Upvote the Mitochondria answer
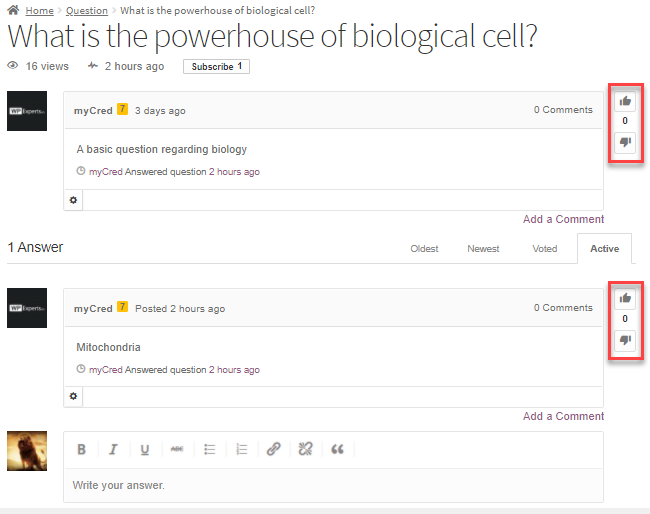Image resolution: width=650 pixels, height=514 pixels. (x=625, y=297)
